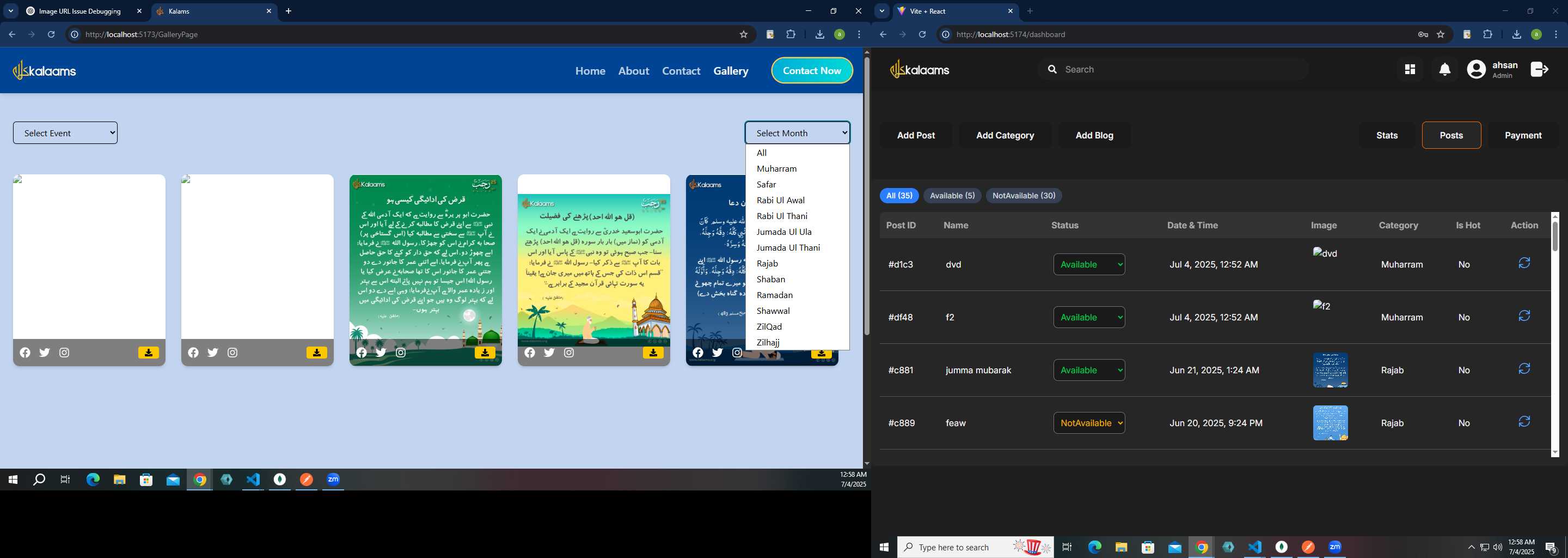Select Rabi Ul Awal in month list
Image resolution: width=1568 pixels, height=558 pixels.
point(798,201)
